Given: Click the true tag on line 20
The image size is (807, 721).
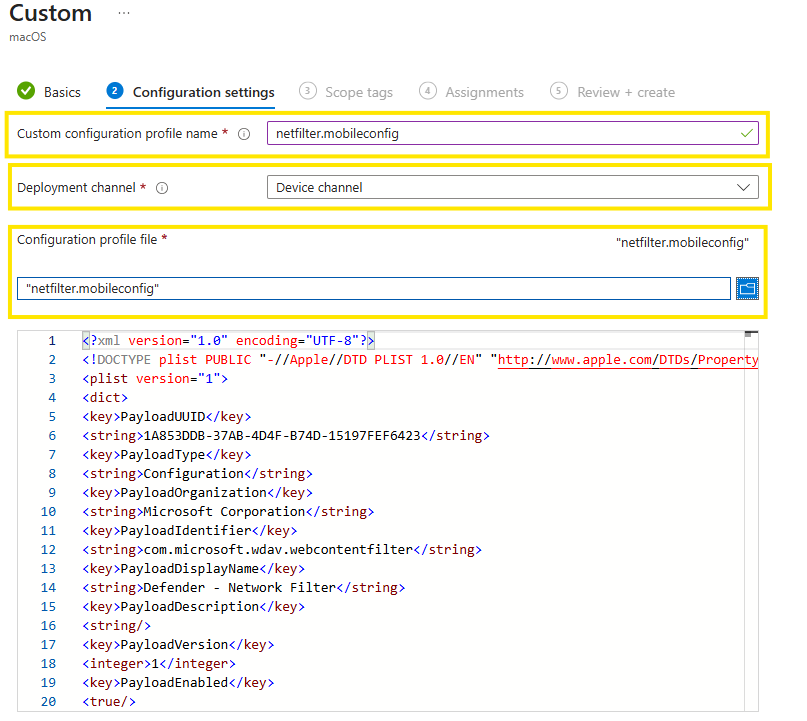Looking at the screenshot, I should [109, 702].
